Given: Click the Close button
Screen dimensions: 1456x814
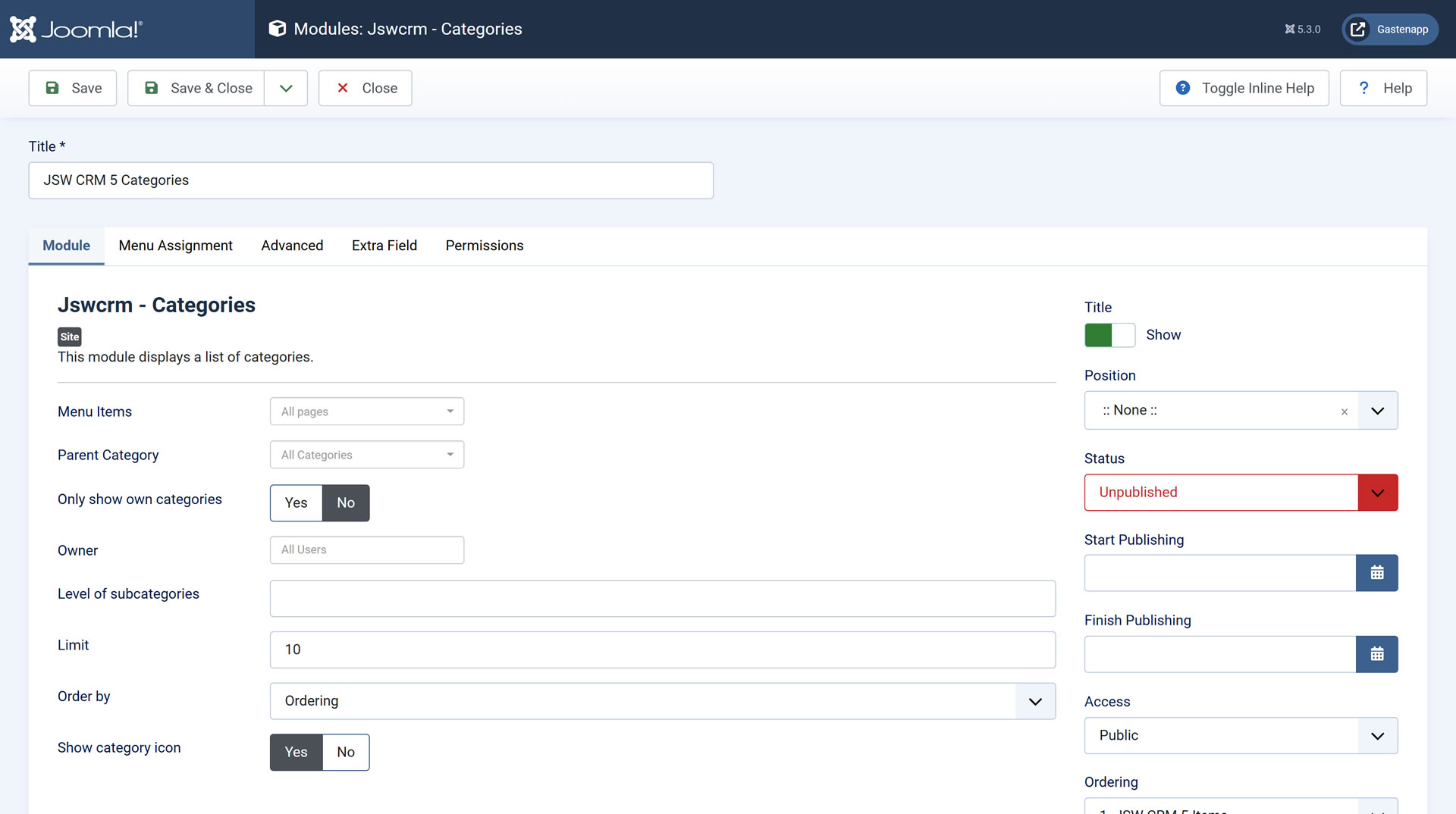Looking at the screenshot, I should 366,88.
